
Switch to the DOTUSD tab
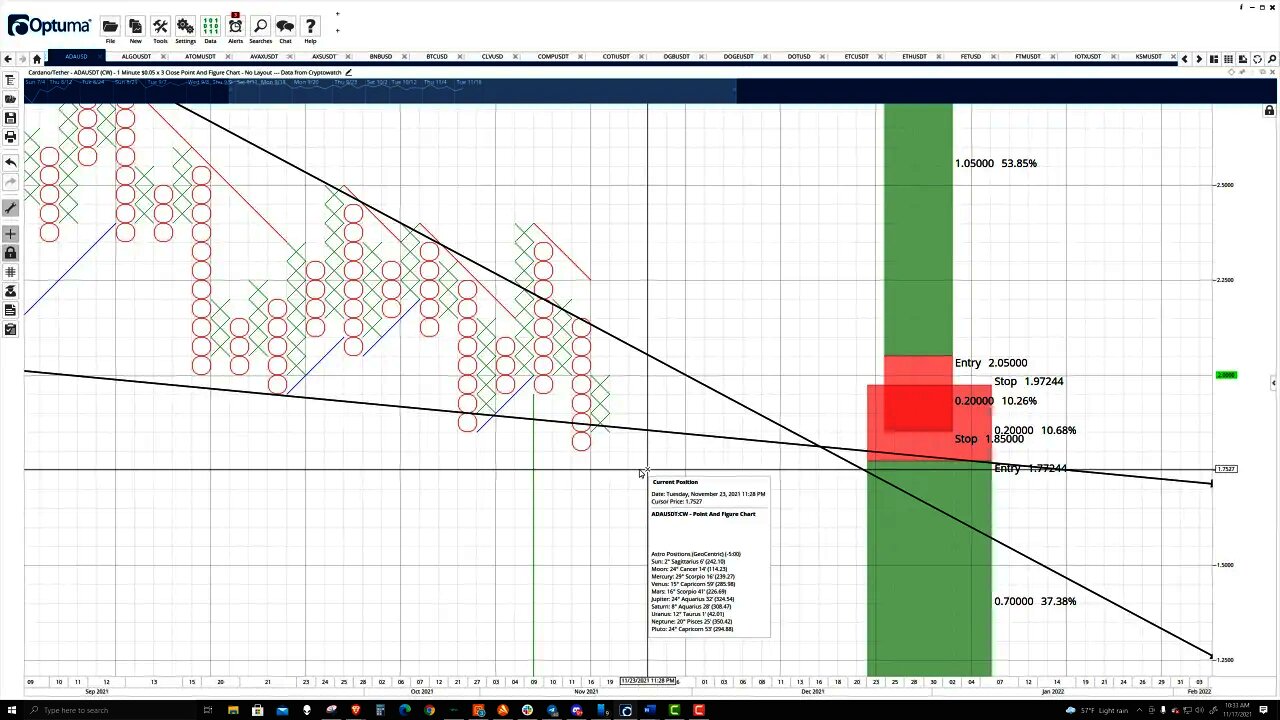pyautogui.click(x=798, y=57)
